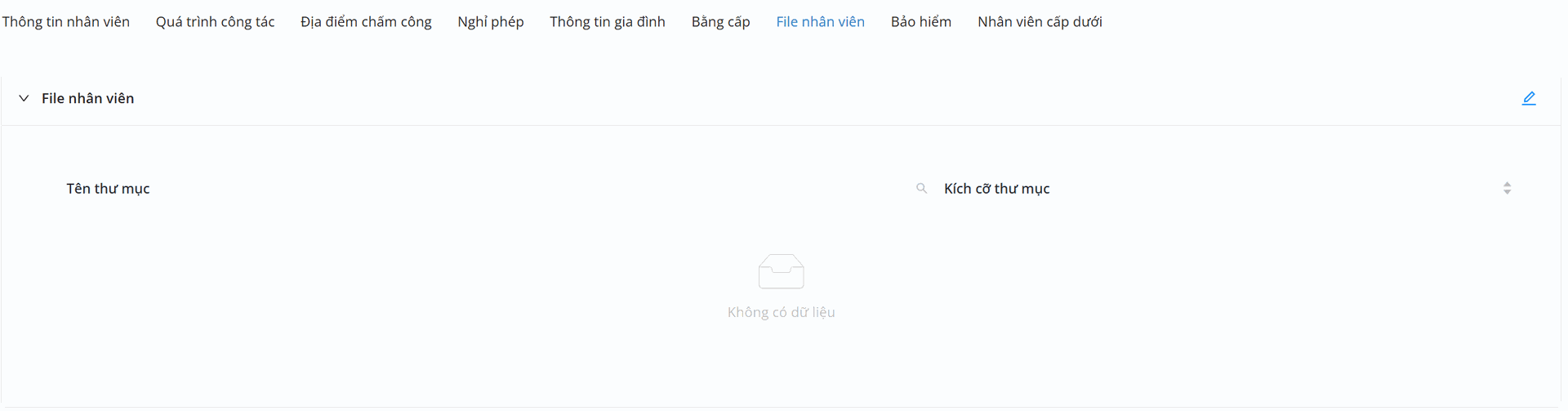
Task: Open the Thông tin gia đình tab
Action: click(607, 22)
